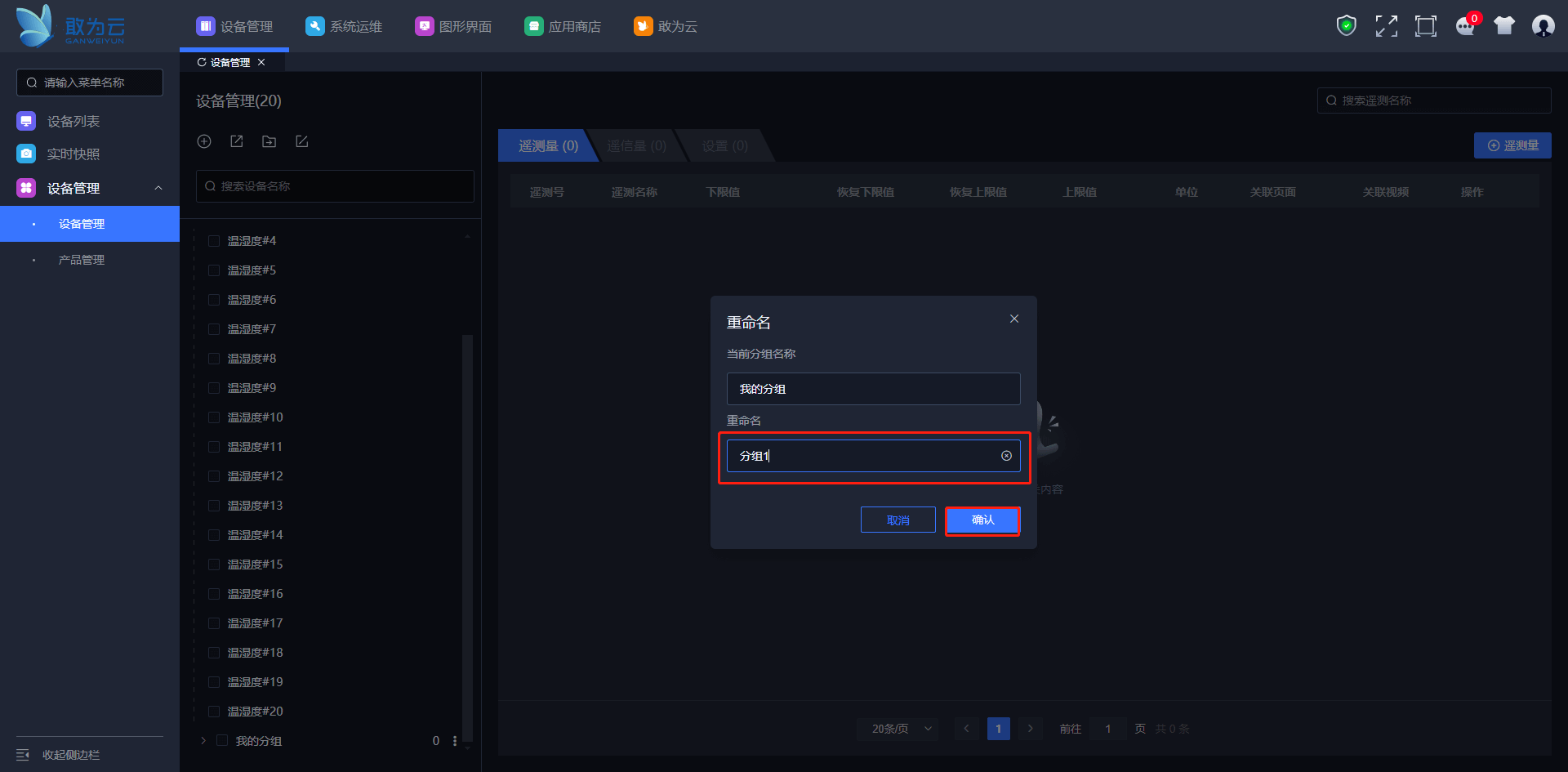Click the collapse sidebar icon
Screen dimensions: 1568x772
point(23,755)
